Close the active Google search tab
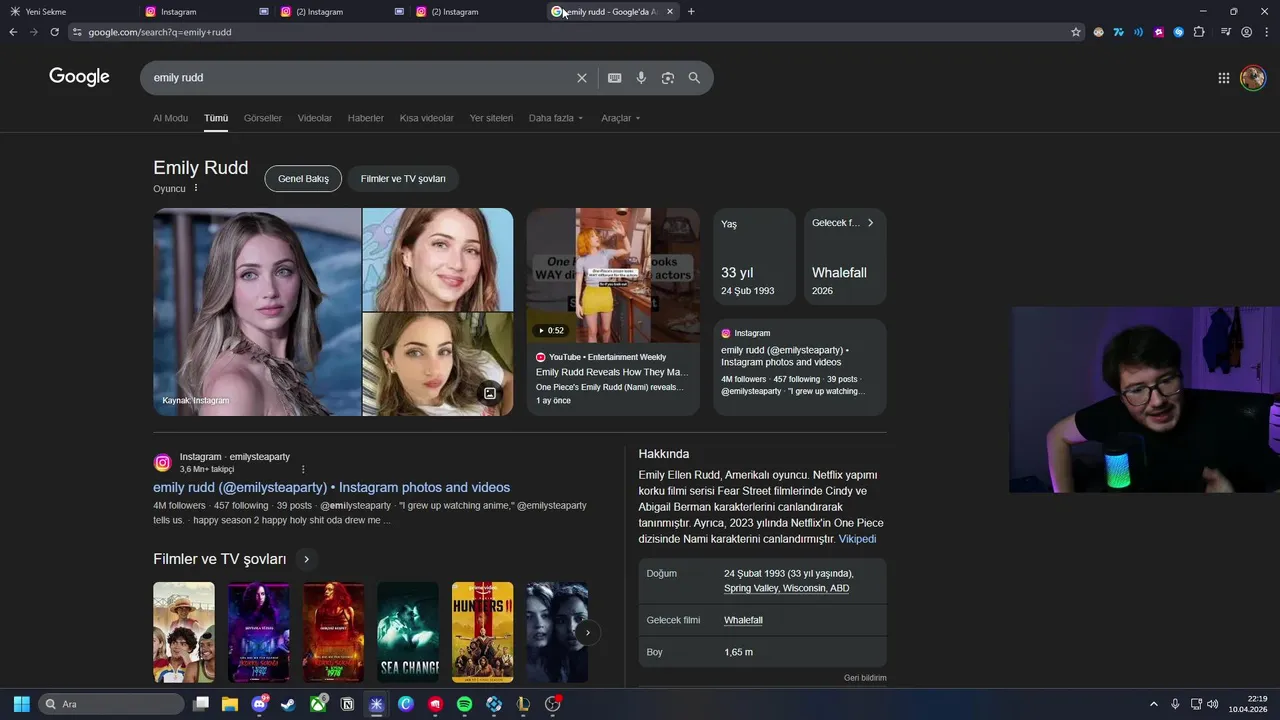Screen dimensions: 1280x720 tap(670, 12)
